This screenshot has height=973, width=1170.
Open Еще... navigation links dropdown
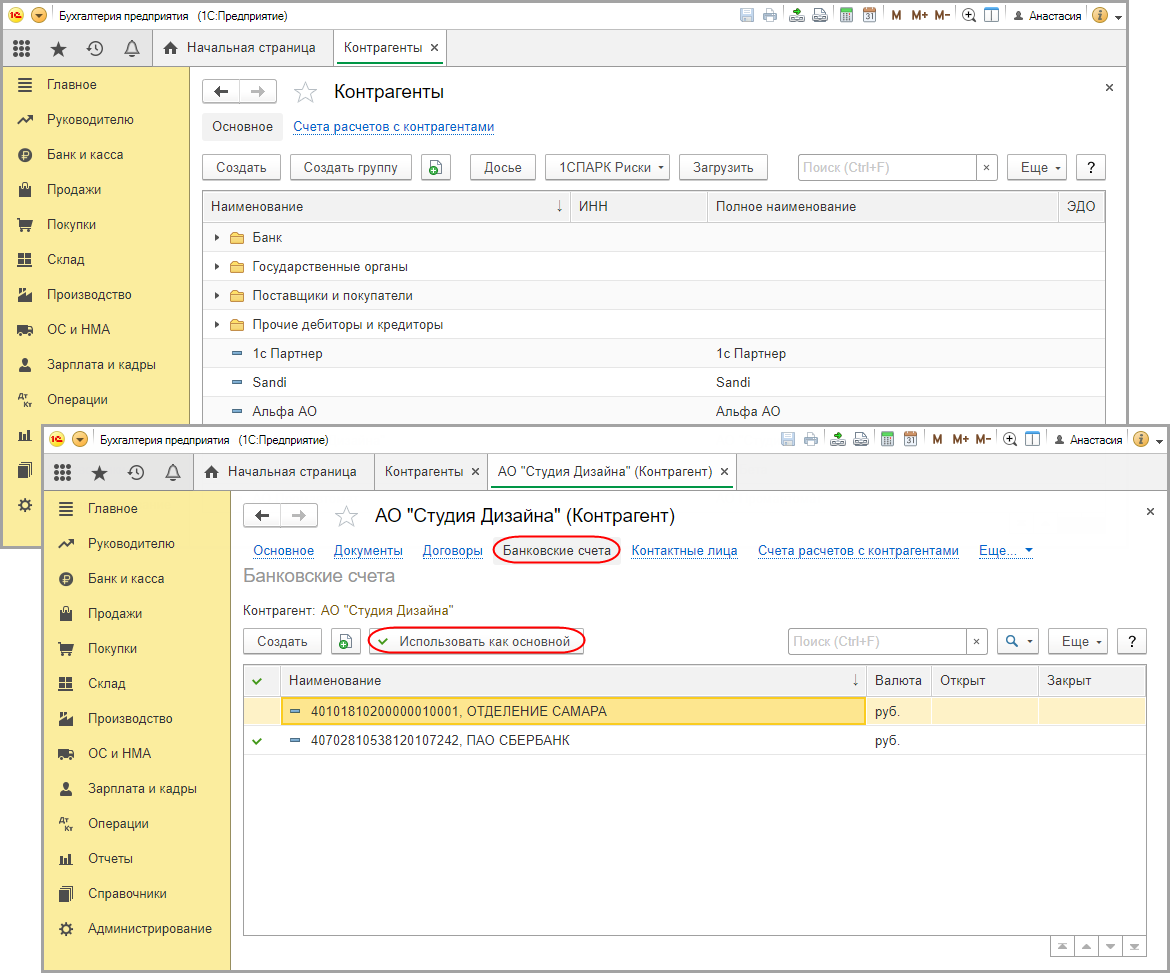tap(1006, 551)
